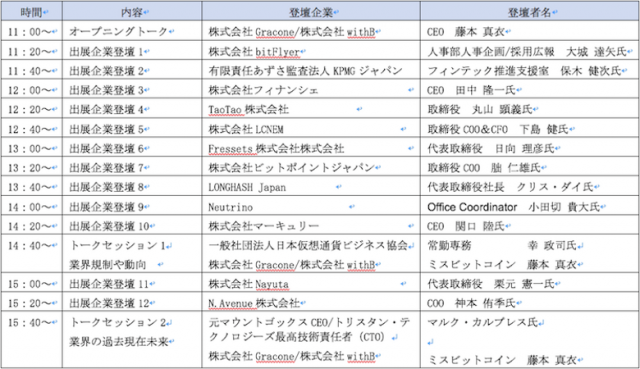Image resolution: width=640 pixels, height=369 pixels.
Task: Click the 登壇者名 column header
Action: tap(530, 11)
